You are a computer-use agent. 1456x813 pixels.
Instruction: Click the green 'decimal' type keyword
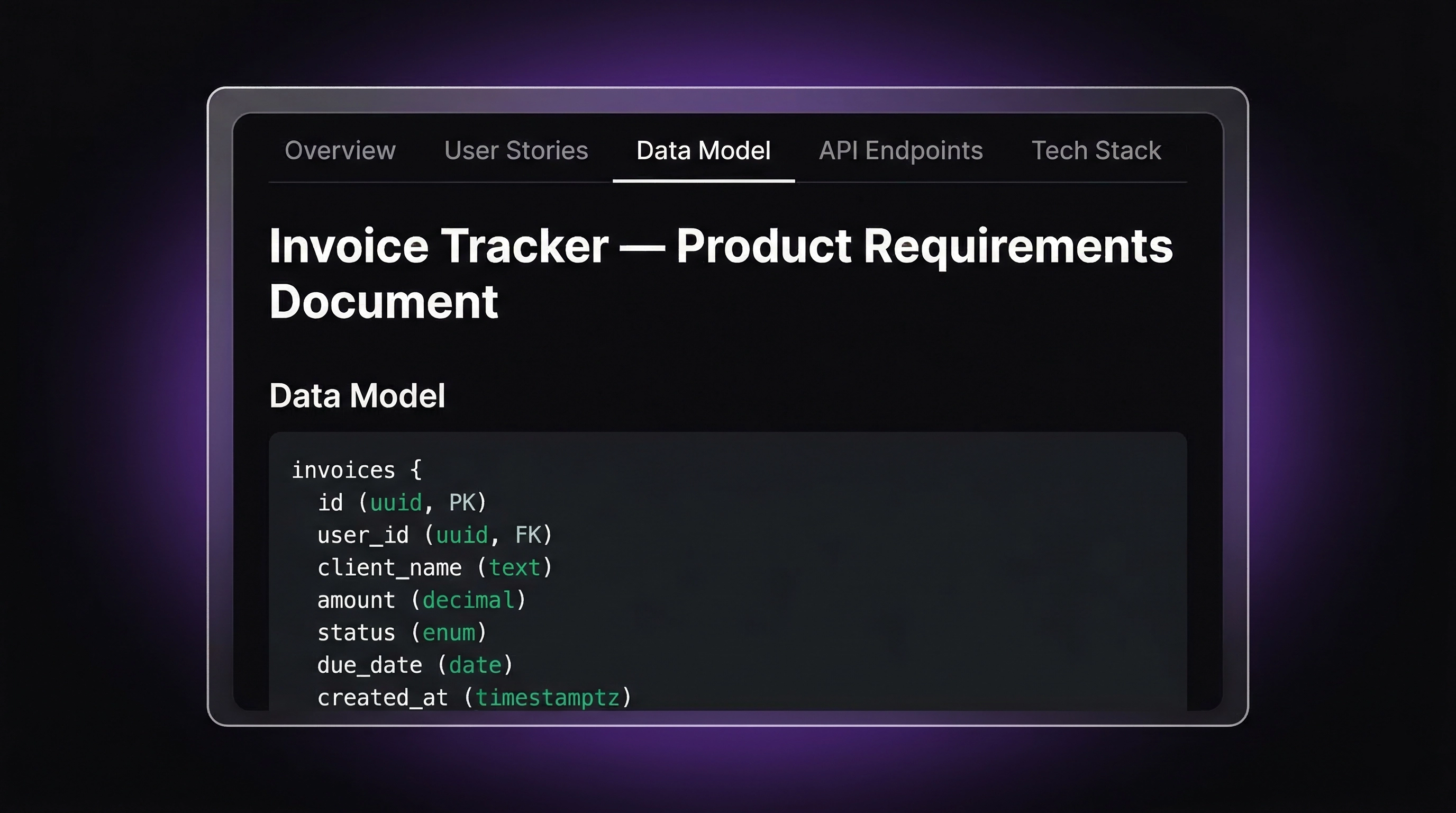tap(469, 600)
